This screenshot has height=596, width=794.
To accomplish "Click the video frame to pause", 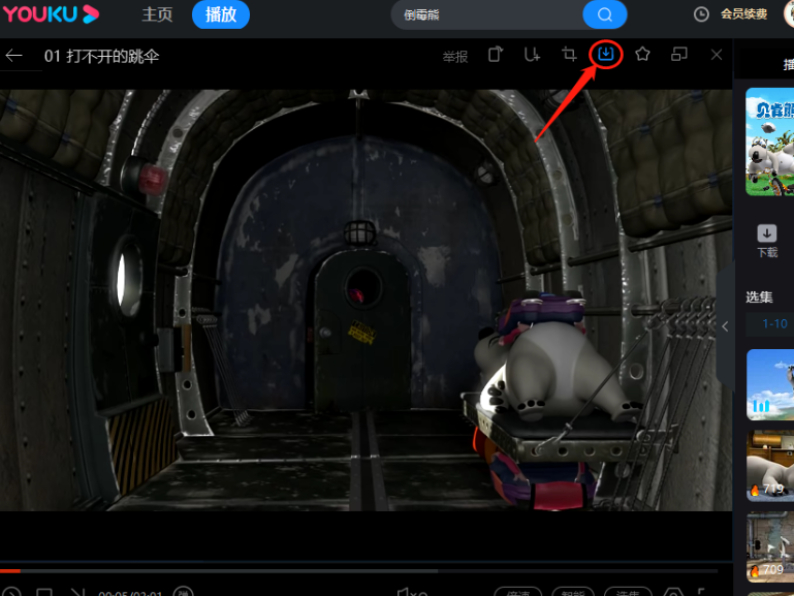I will click(366, 300).
